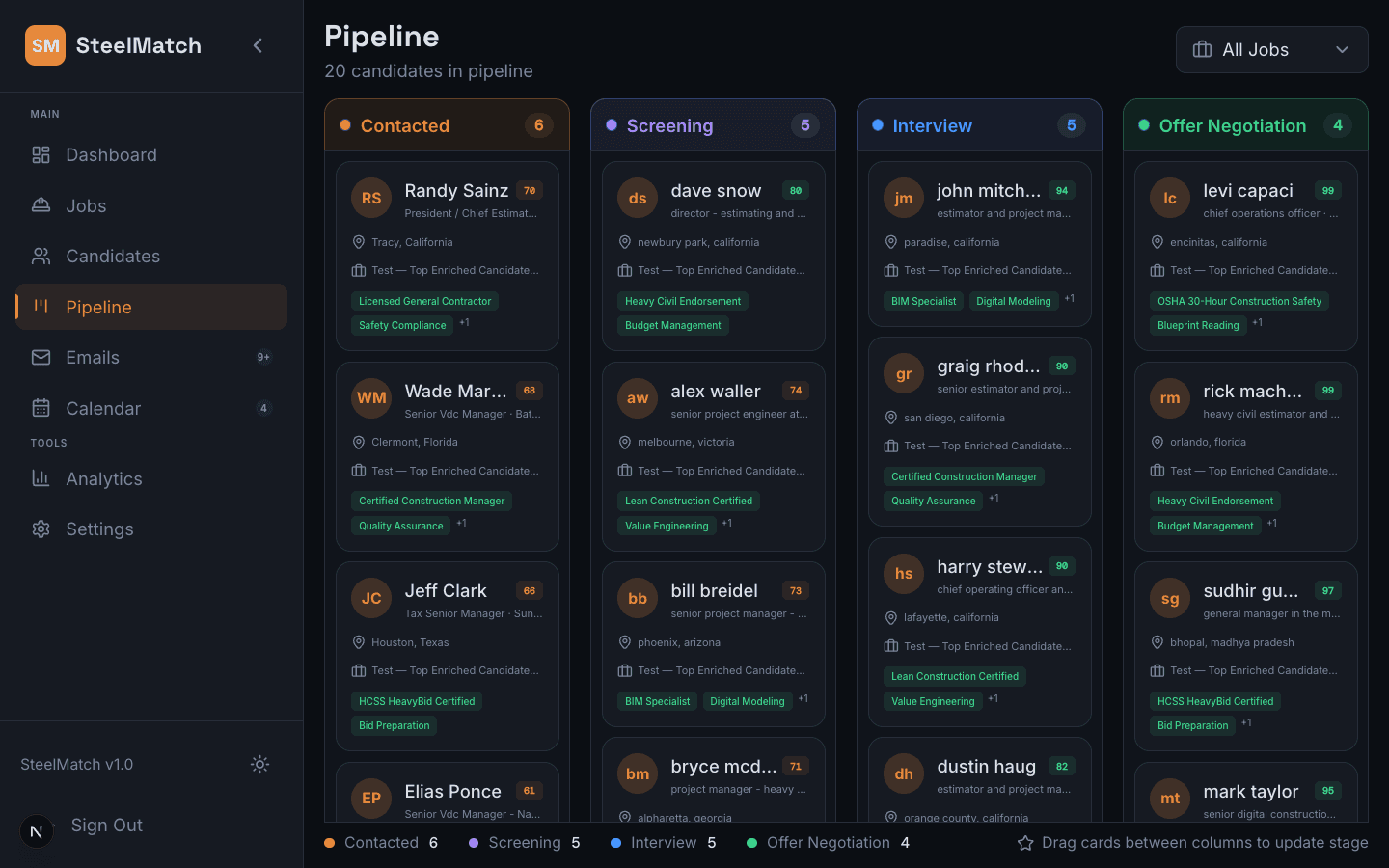Toggle light mode with the sun icon

coord(259,764)
